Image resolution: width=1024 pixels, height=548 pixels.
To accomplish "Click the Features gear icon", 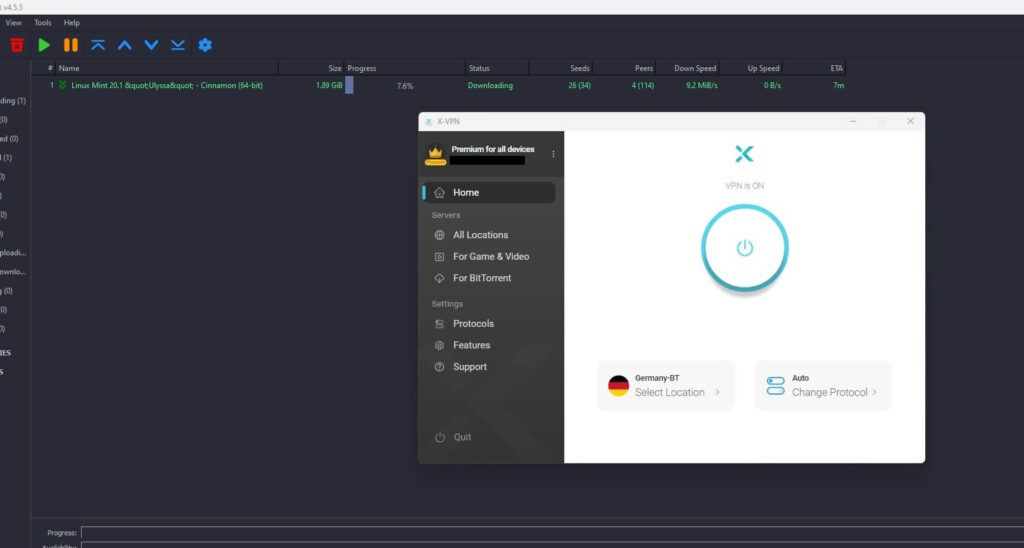I will click(x=440, y=346).
